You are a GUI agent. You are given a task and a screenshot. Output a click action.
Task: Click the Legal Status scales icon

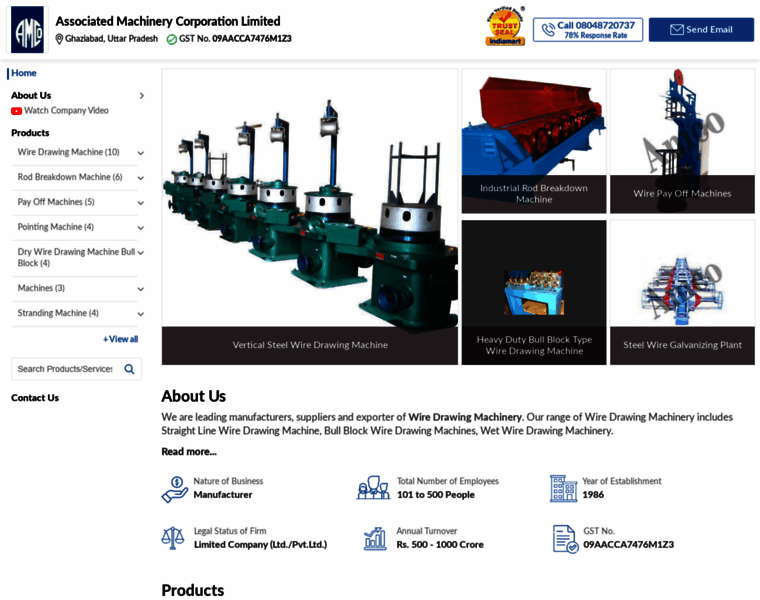[173, 538]
